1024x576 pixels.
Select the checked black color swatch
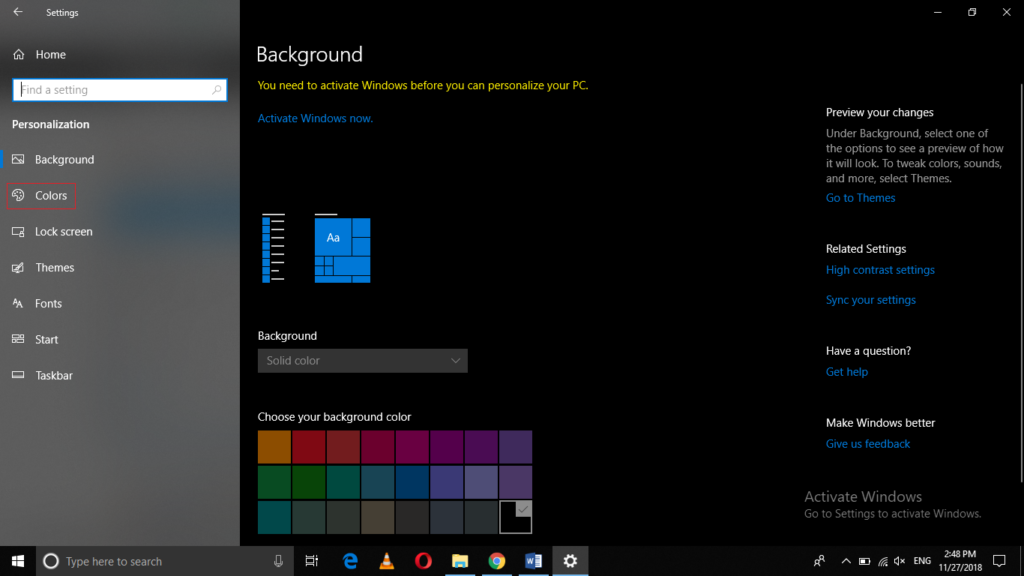pos(515,517)
